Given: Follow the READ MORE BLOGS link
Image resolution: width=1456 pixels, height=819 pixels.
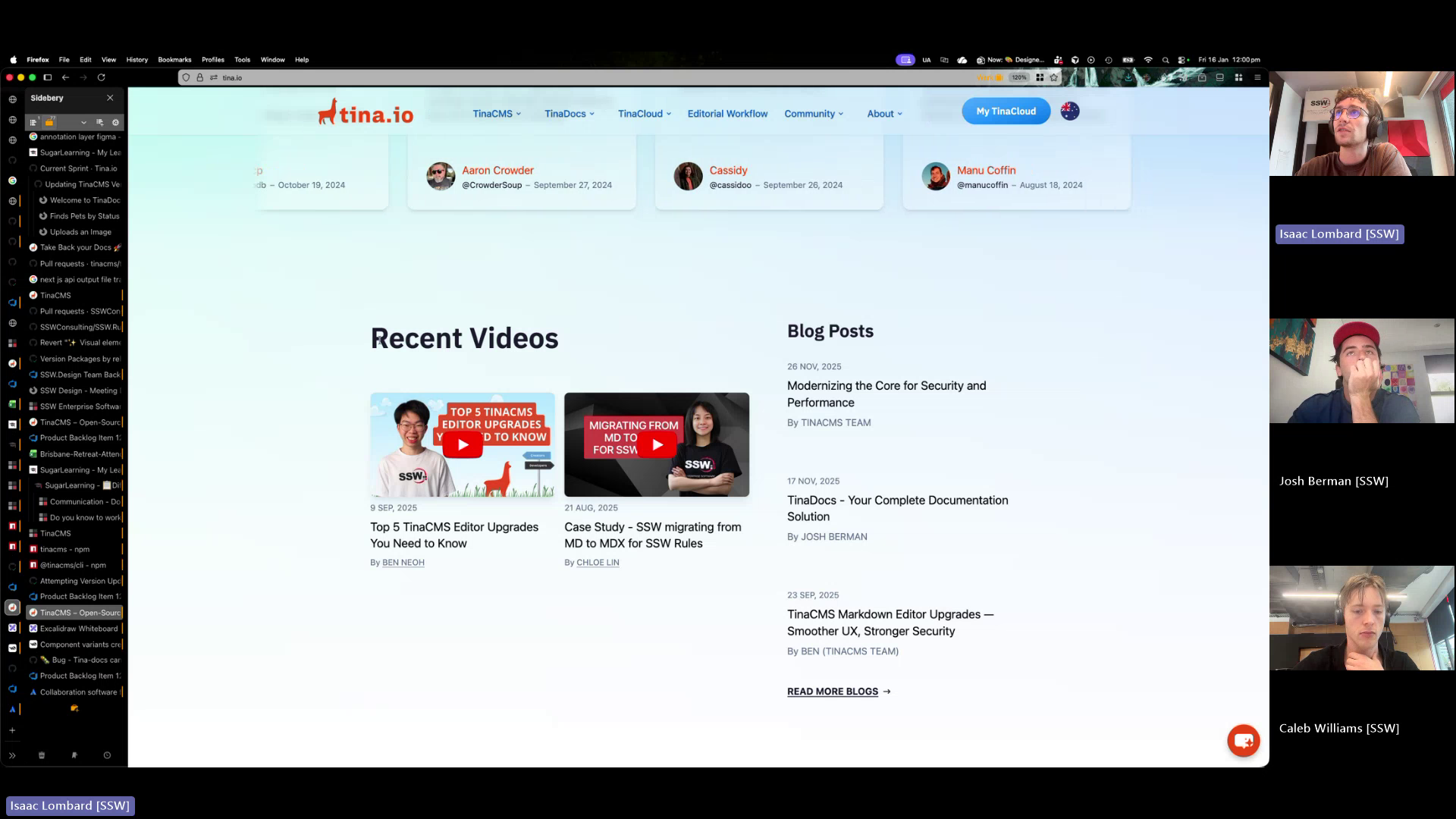Looking at the screenshot, I should pyautogui.click(x=832, y=691).
